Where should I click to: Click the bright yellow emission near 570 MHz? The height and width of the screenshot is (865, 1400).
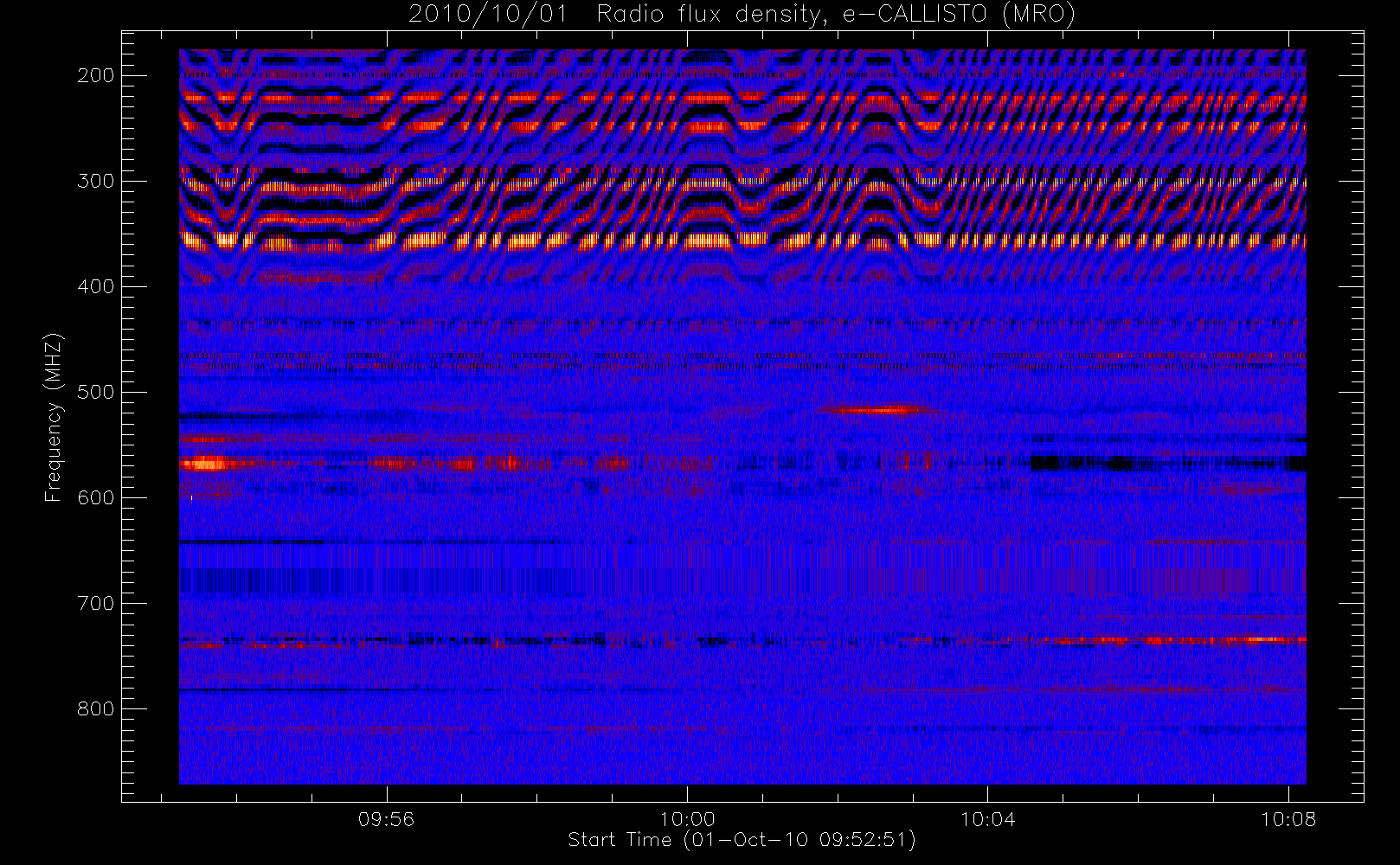205,464
